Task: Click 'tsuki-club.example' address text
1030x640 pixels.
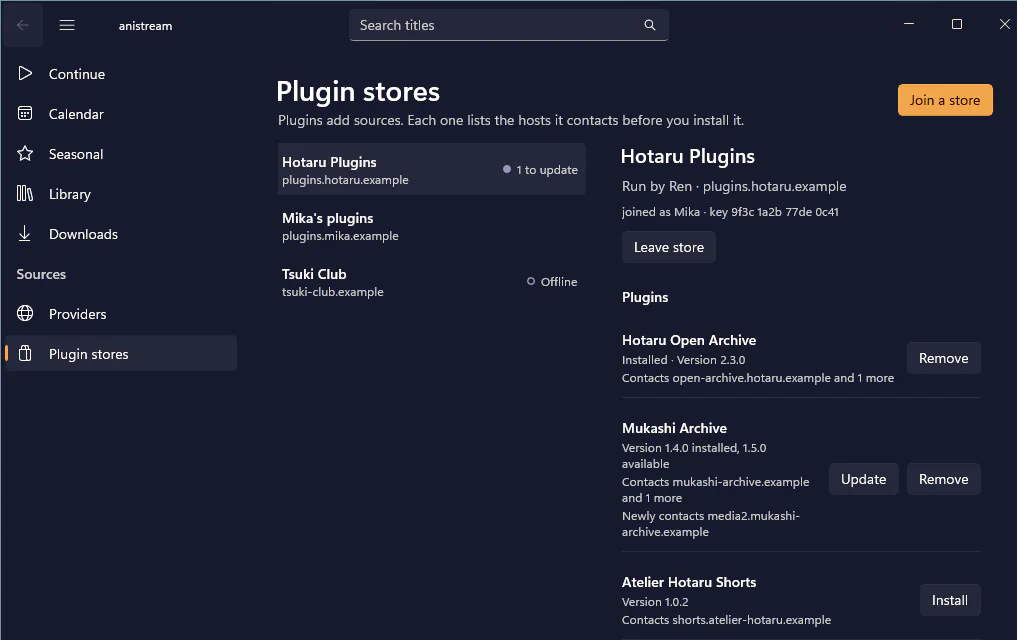Action: point(332,292)
